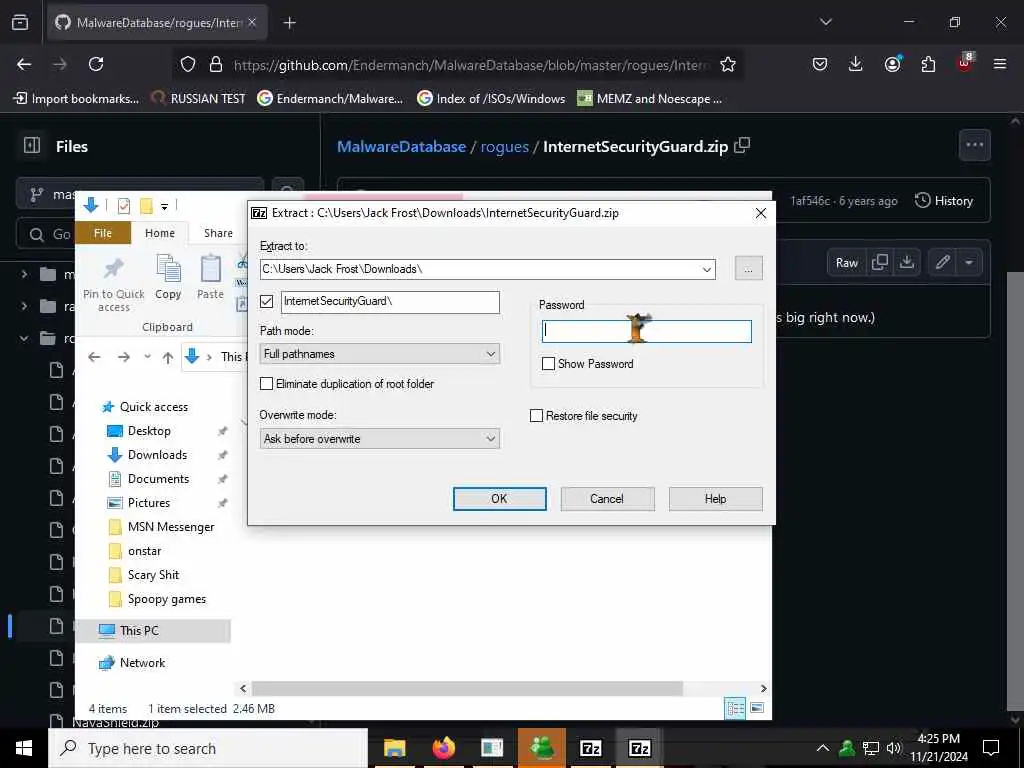The image size is (1024, 768).
Task: Open the Firefox account icon
Action: click(x=892, y=64)
